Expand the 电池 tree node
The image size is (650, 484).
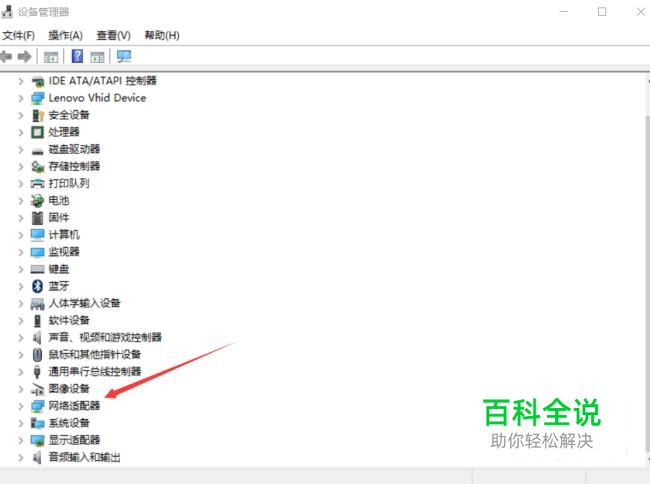click(x=21, y=201)
